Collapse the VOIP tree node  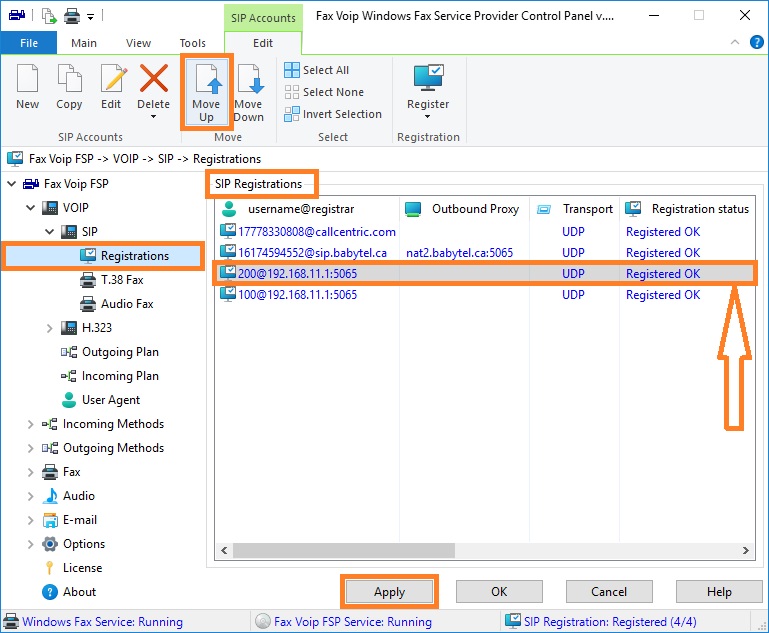[30, 208]
